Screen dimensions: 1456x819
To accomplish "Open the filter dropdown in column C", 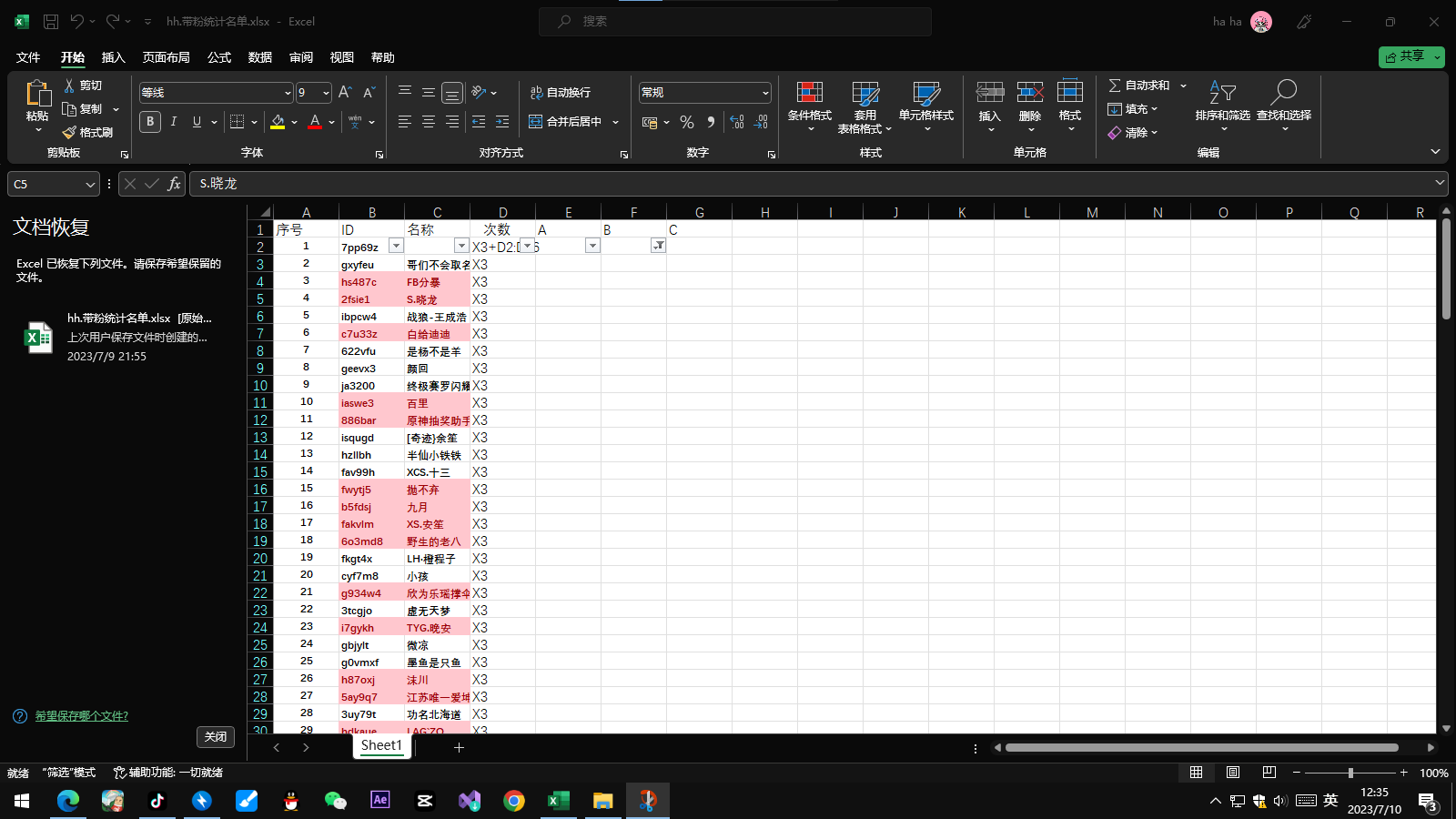I will tap(461, 246).
